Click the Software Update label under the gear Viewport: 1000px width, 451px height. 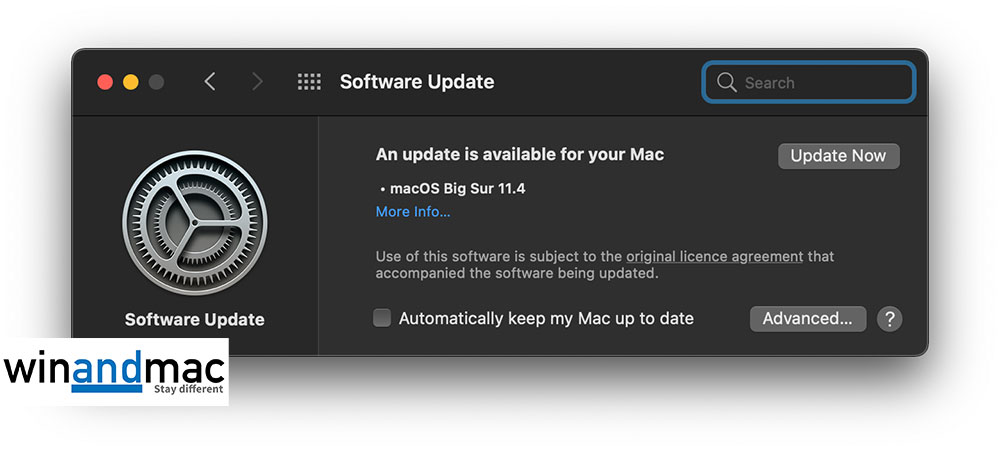[195, 320]
